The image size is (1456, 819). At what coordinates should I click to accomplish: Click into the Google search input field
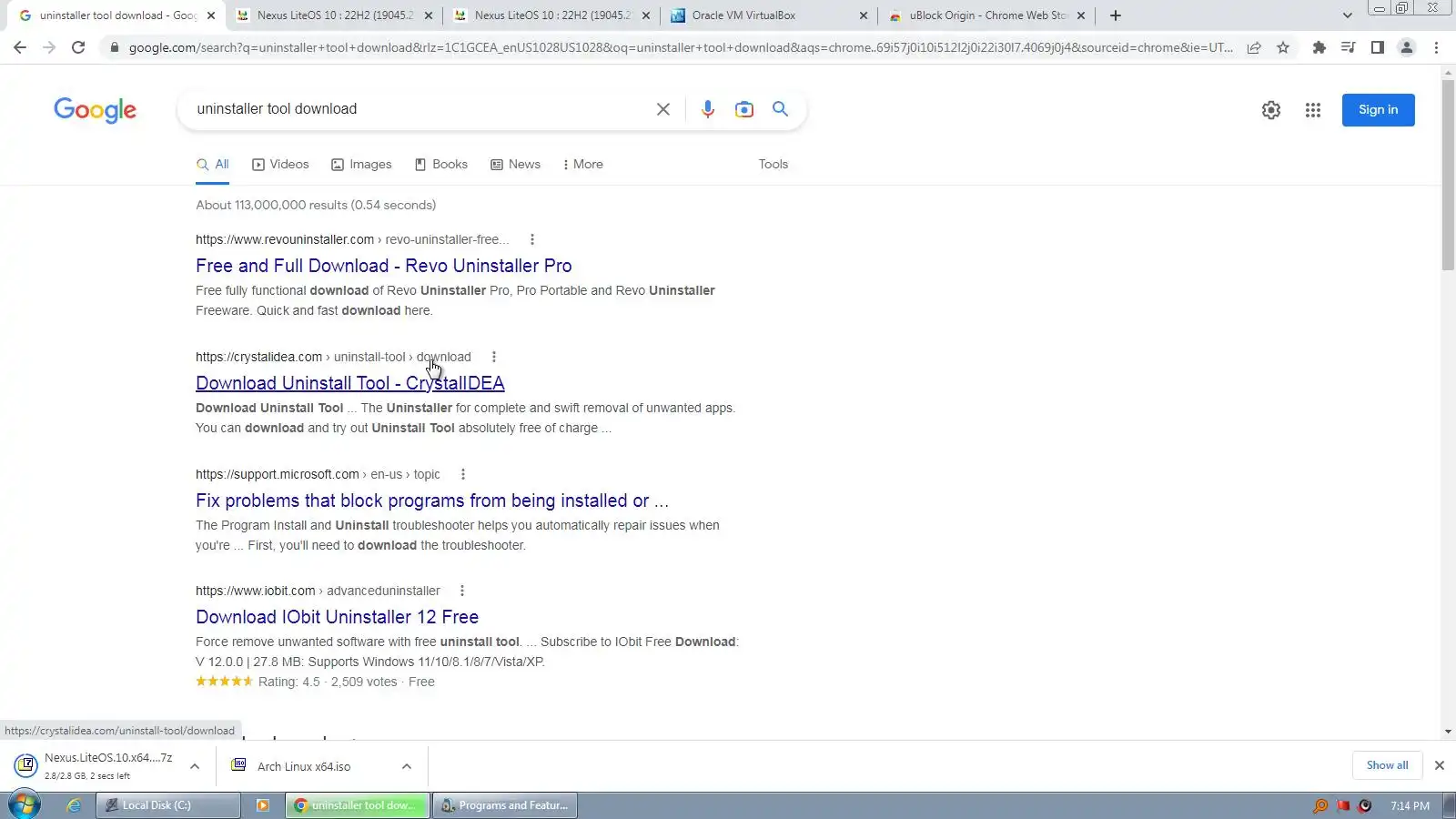419,109
